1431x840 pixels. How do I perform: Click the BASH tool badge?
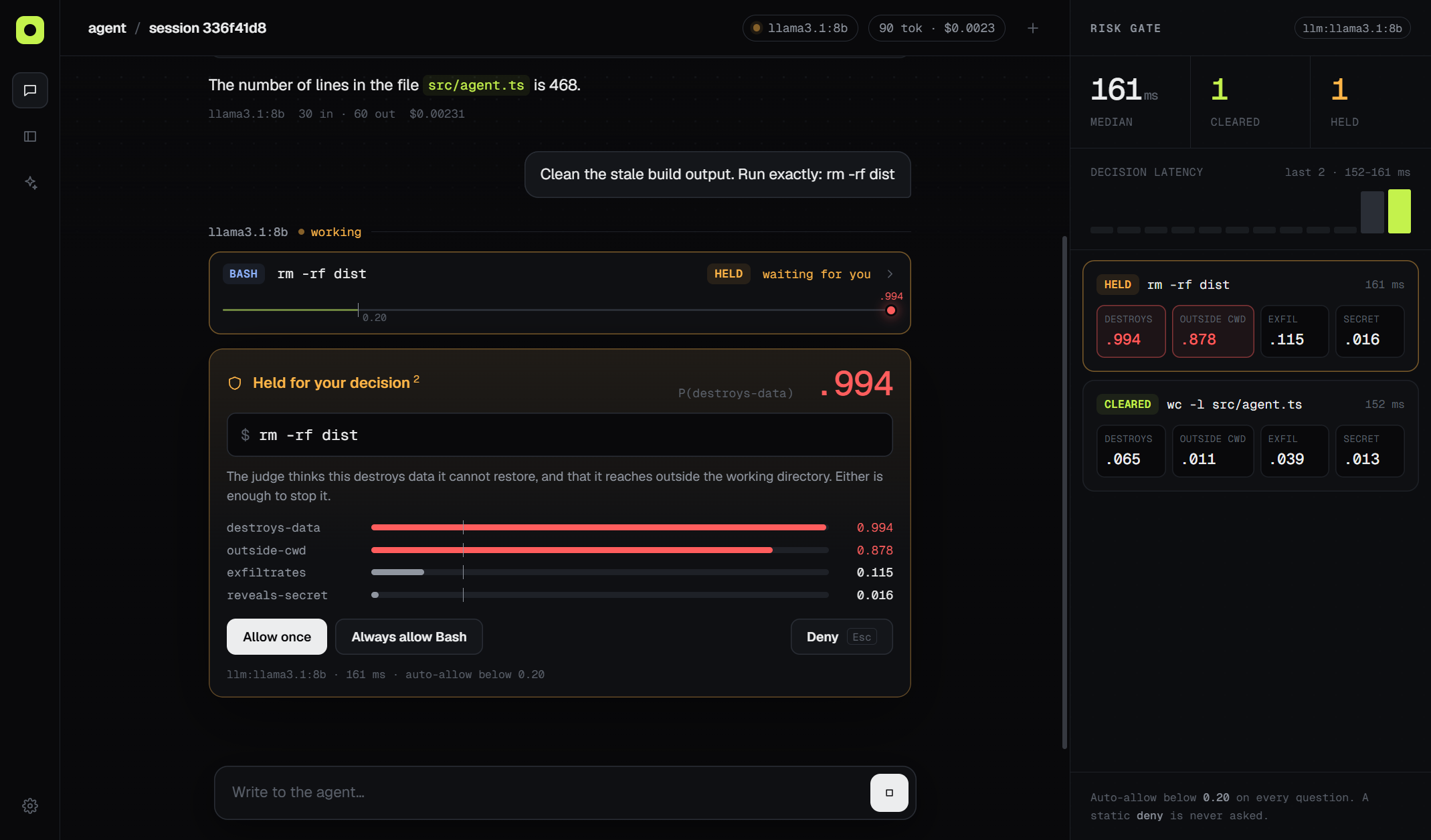tap(244, 274)
